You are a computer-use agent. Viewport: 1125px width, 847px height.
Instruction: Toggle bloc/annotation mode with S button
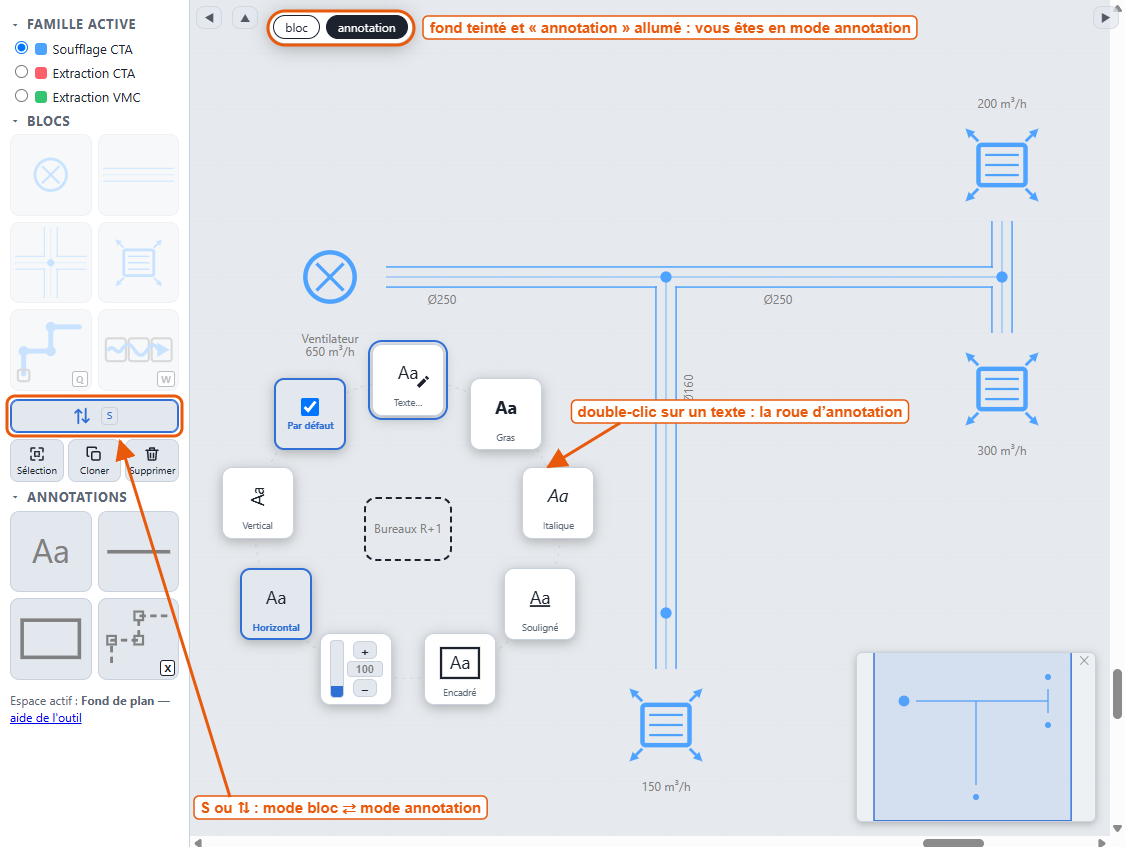[x=95, y=416]
